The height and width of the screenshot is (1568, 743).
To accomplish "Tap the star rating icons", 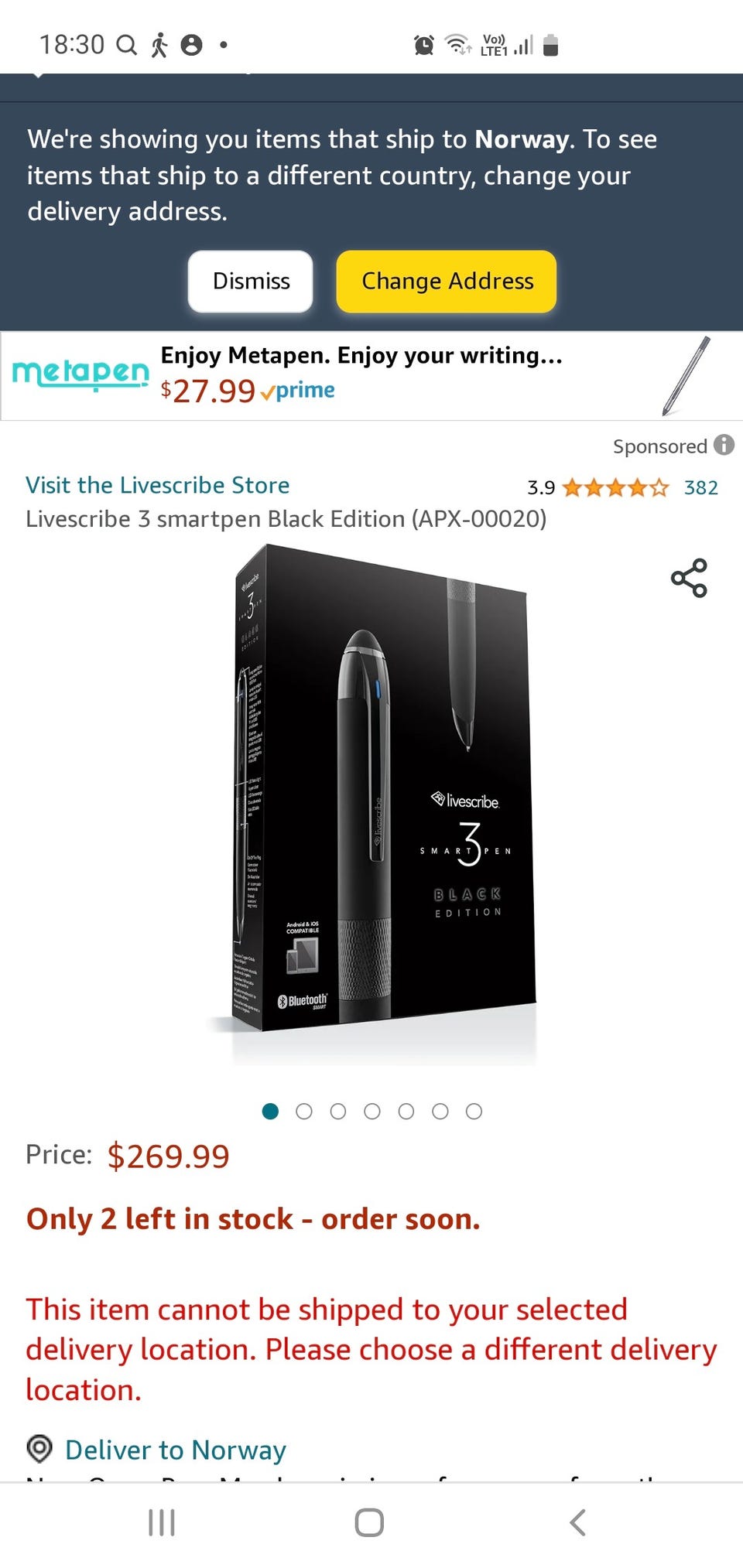I will pos(615,487).
